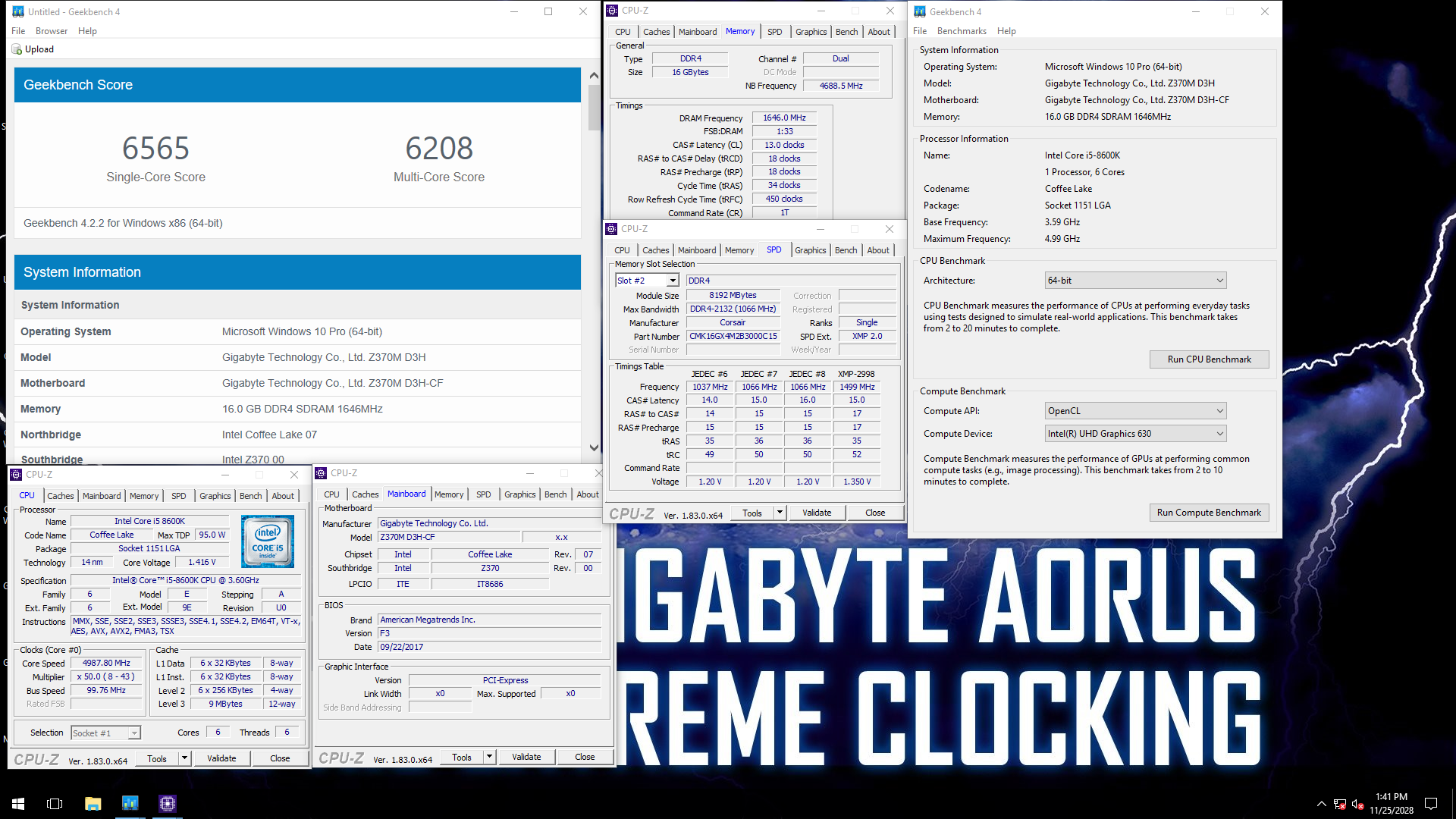Click the Geekbench results scrollbar thumb

click(x=594, y=108)
